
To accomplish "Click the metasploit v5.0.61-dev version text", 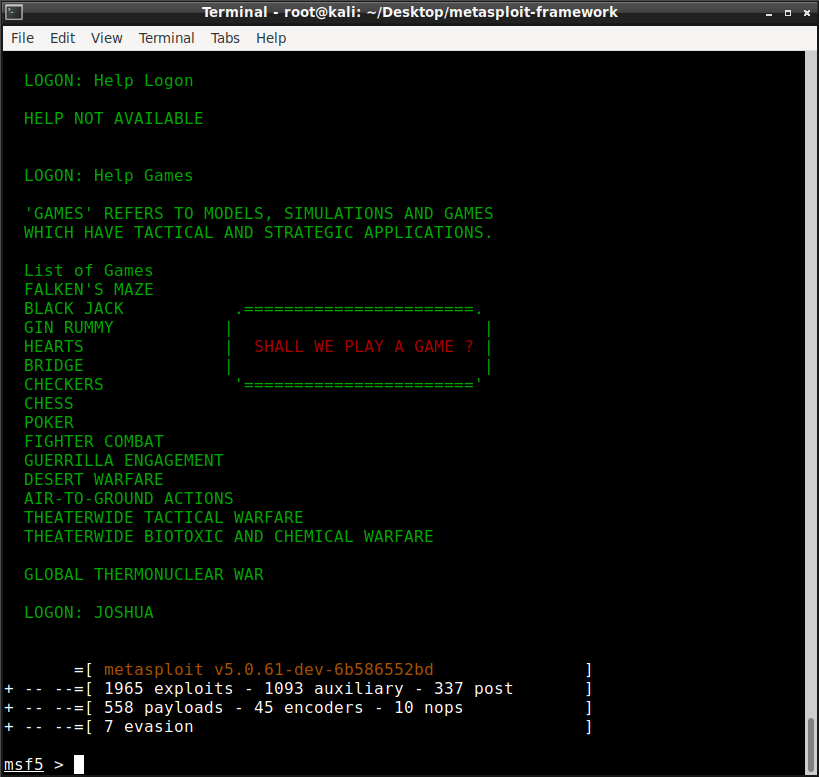I will [268, 669].
